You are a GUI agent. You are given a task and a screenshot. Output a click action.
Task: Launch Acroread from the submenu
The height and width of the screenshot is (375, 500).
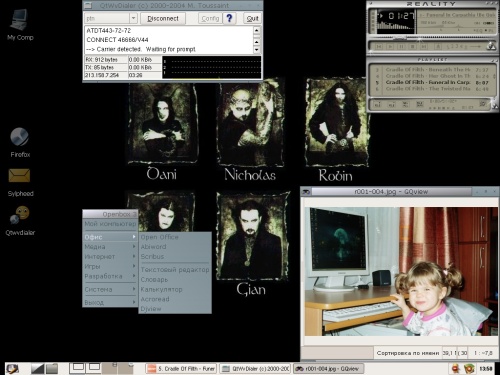[175, 299]
